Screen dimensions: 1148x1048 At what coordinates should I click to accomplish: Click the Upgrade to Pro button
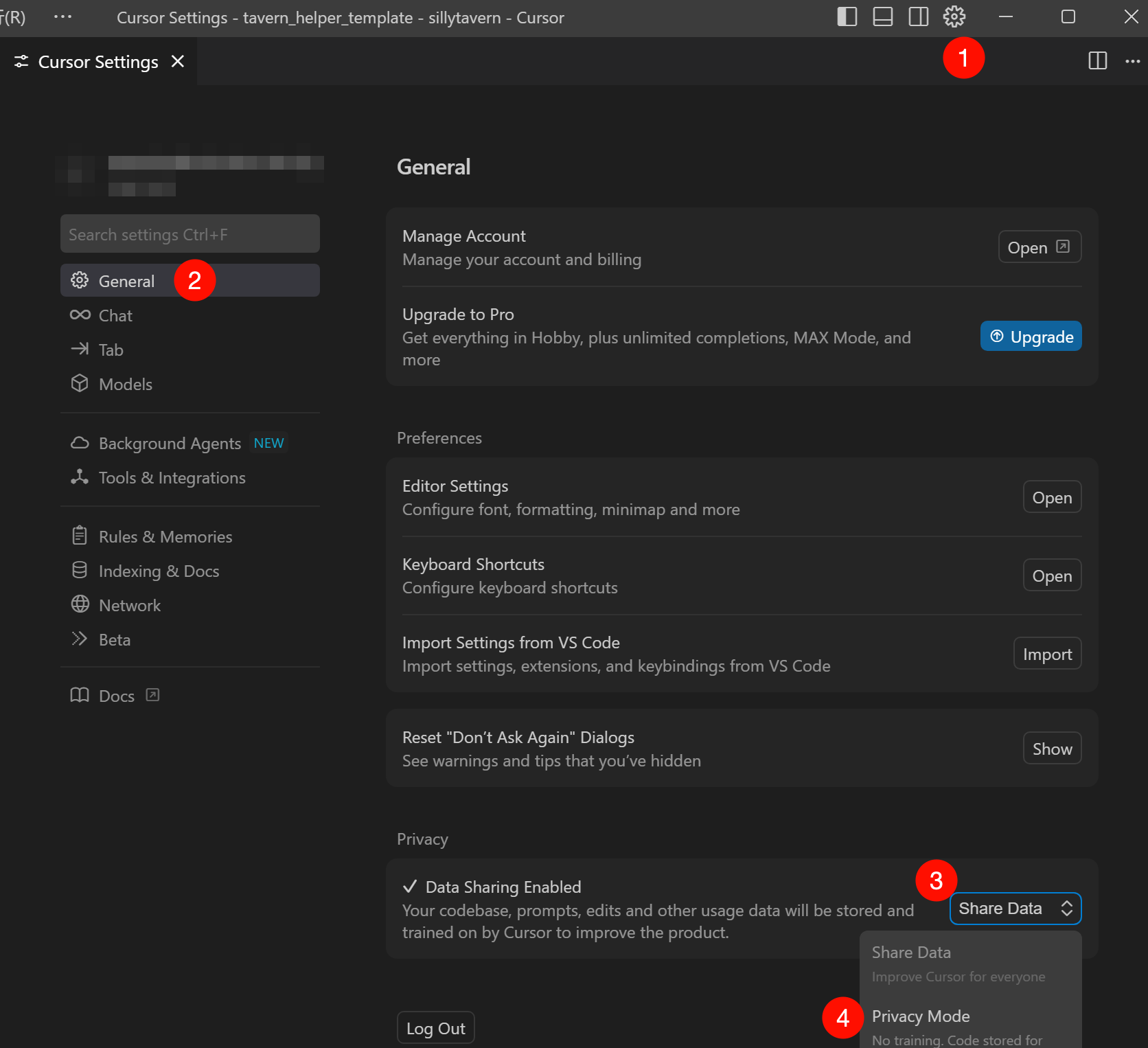[1031, 337]
